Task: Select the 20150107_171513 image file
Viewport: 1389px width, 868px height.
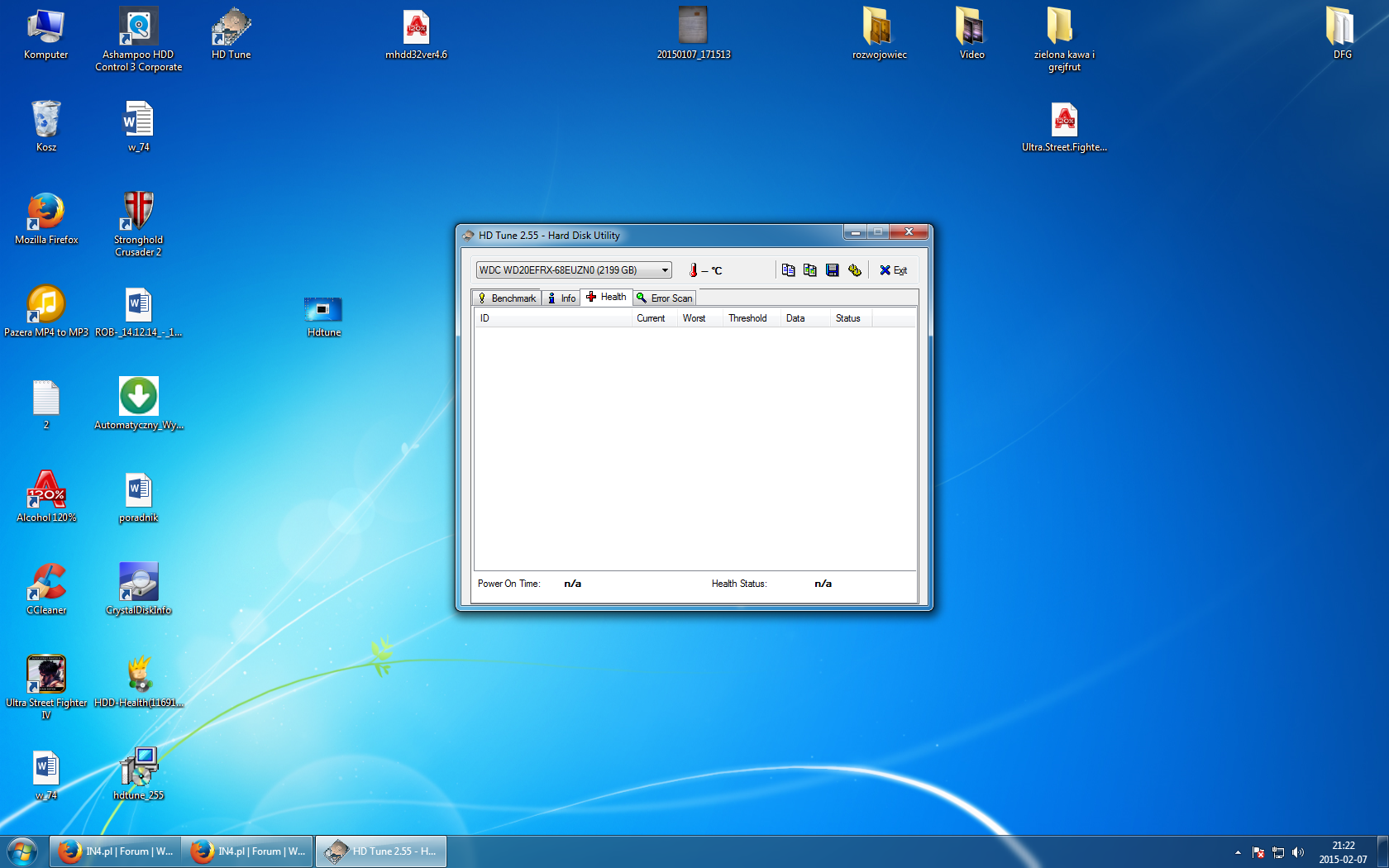Action: (x=694, y=34)
